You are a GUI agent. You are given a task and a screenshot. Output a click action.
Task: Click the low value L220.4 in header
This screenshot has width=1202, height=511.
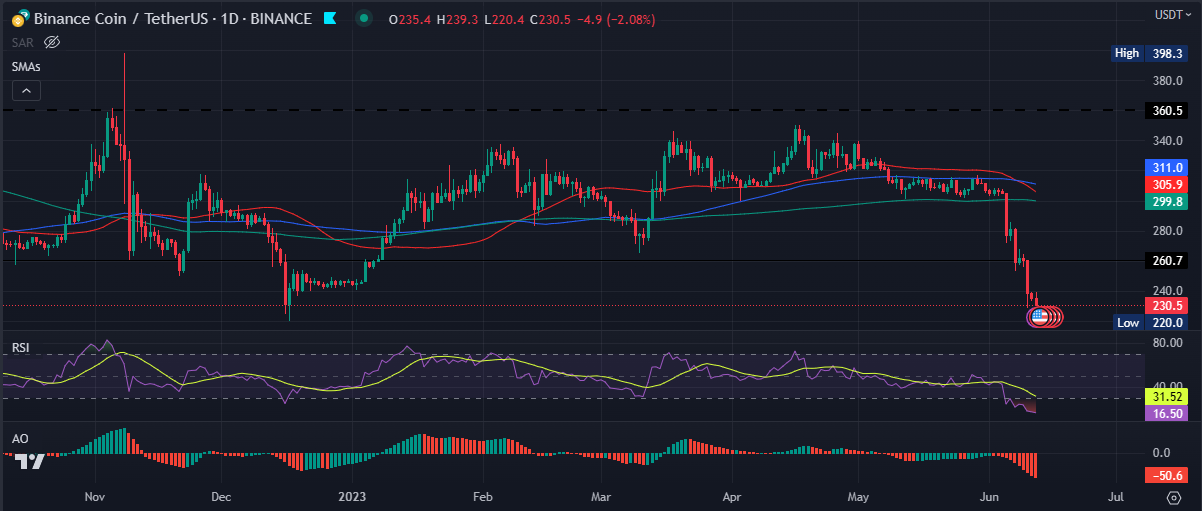point(505,18)
